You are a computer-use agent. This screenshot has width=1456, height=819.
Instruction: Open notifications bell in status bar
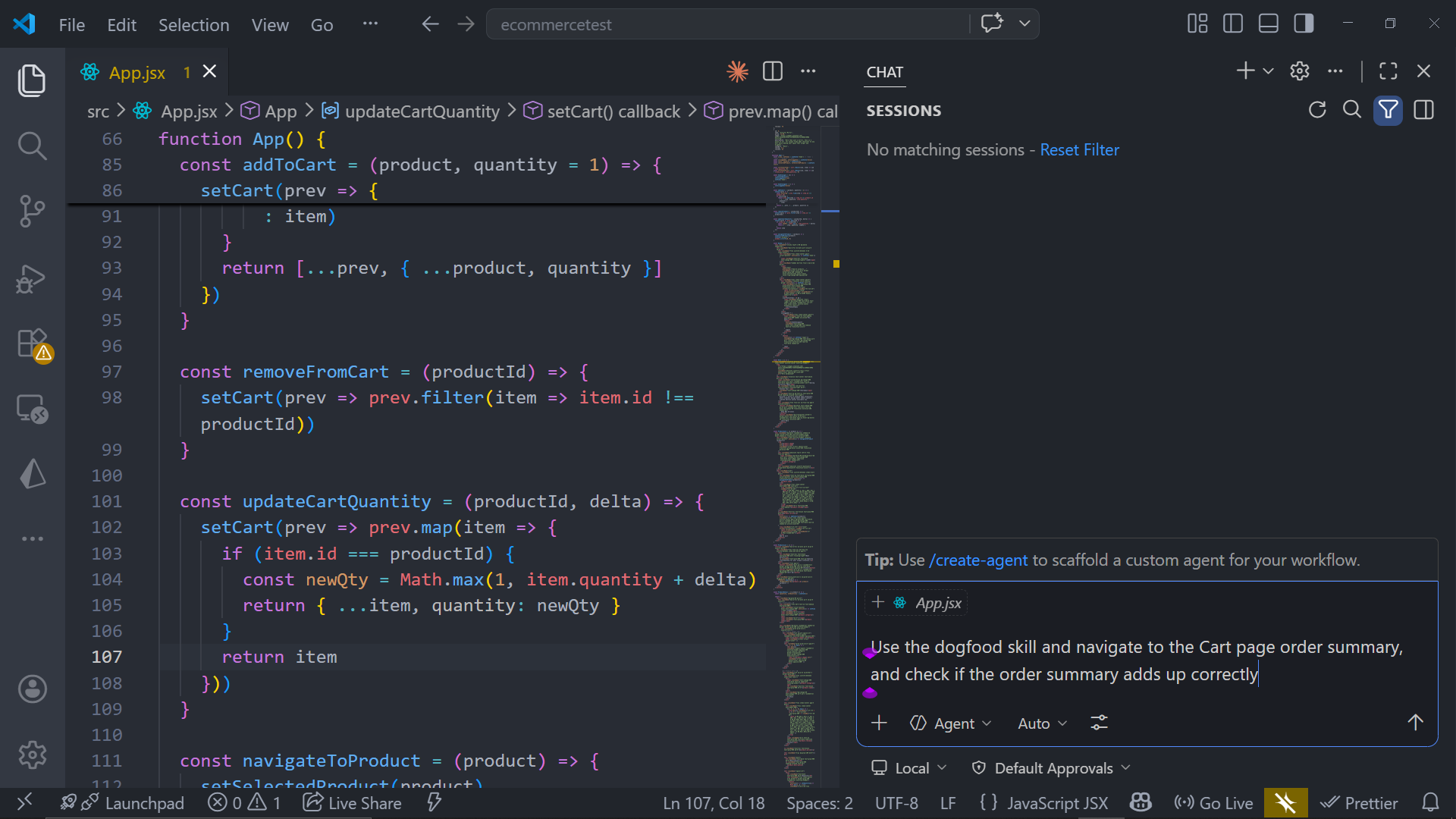(1430, 803)
